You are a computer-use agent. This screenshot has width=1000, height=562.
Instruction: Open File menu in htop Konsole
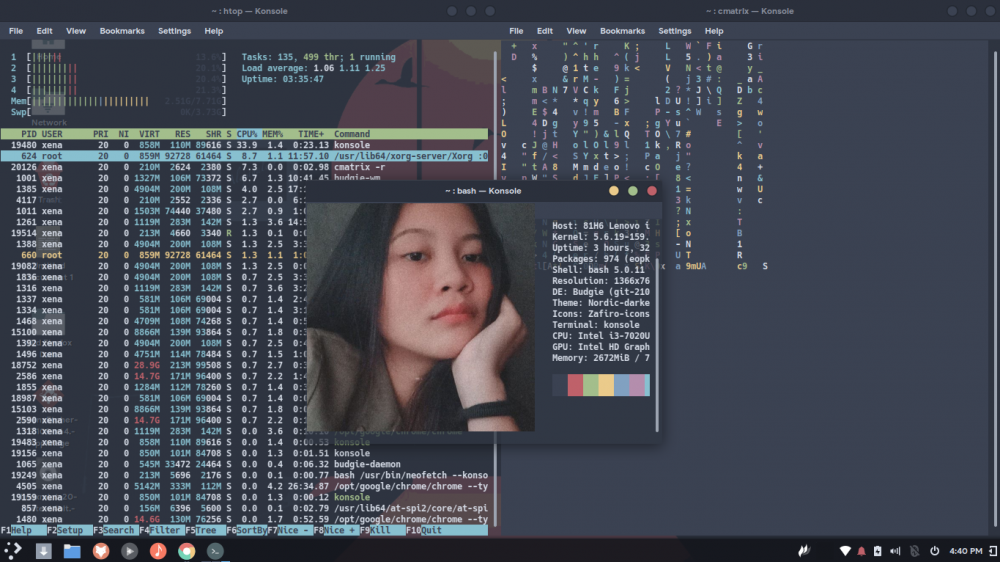click(x=16, y=31)
